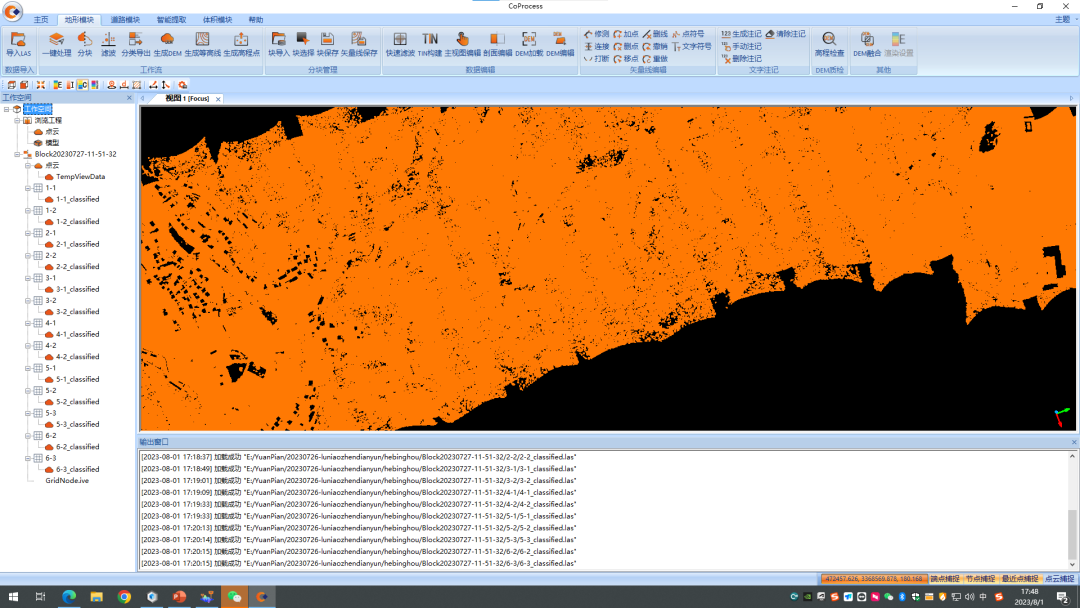Click the 生成高程点 icon

click(x=241, y=44)
